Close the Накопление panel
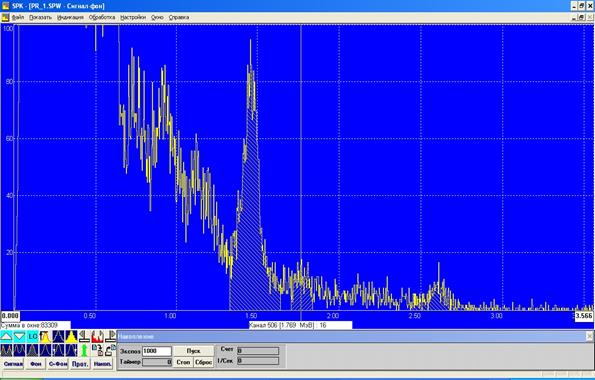The height and width of the screenshot is (380, 595). tap(589, 336)
